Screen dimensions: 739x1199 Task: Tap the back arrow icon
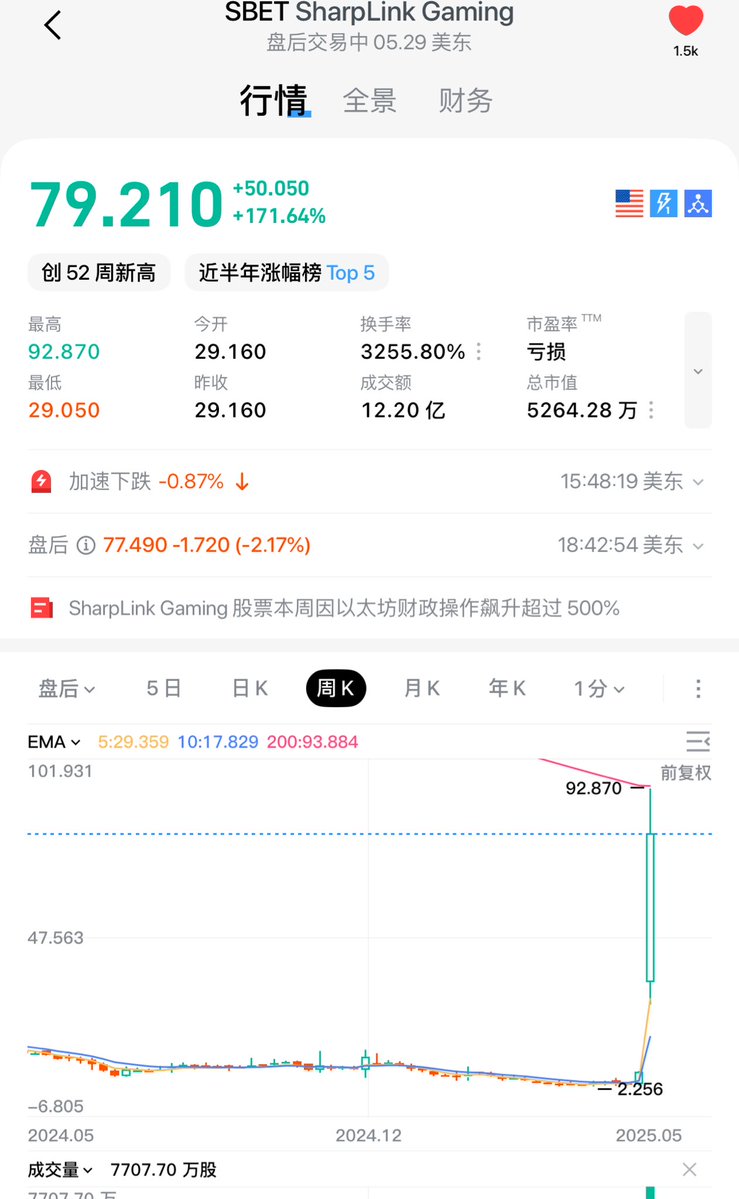pos(52,25)
